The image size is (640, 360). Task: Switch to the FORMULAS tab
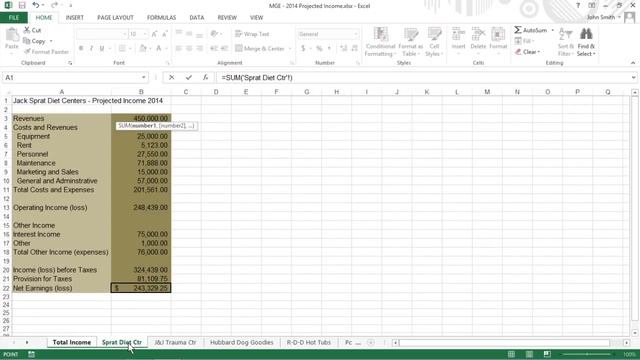pyautogui.click(x=161, y=18)
